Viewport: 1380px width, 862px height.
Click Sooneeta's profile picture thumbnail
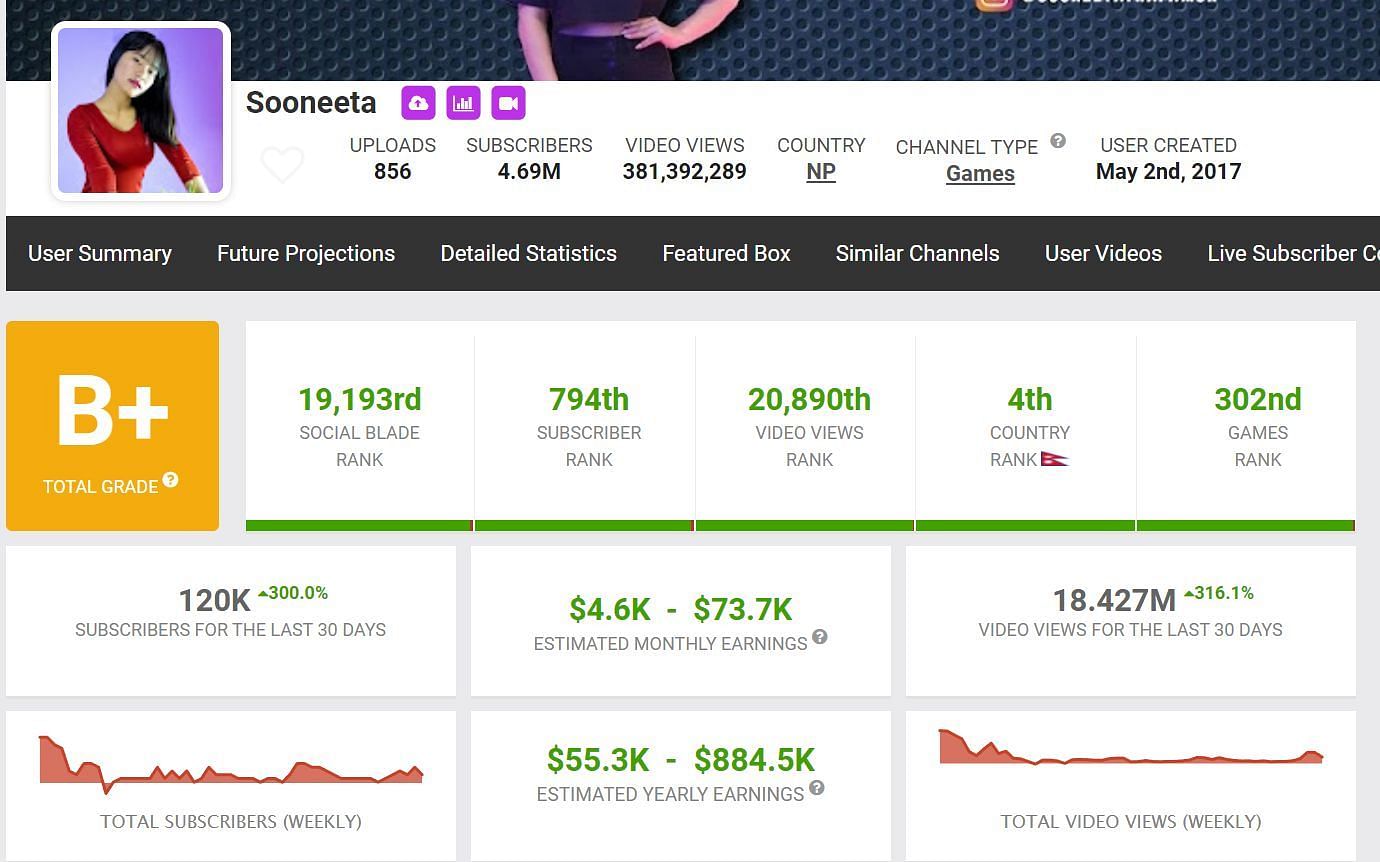coord(141,111)
